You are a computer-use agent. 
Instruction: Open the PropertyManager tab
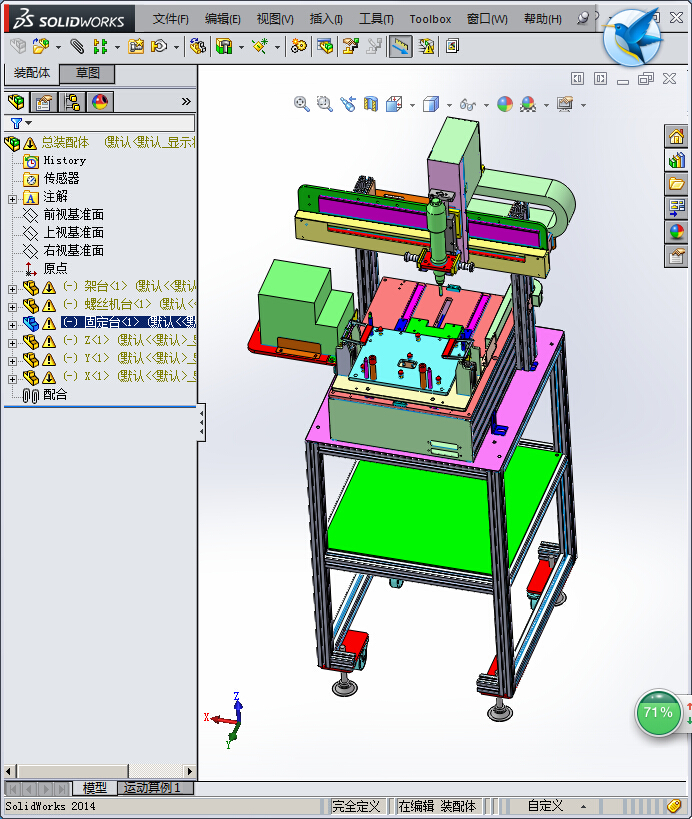(x=44, y=101)
